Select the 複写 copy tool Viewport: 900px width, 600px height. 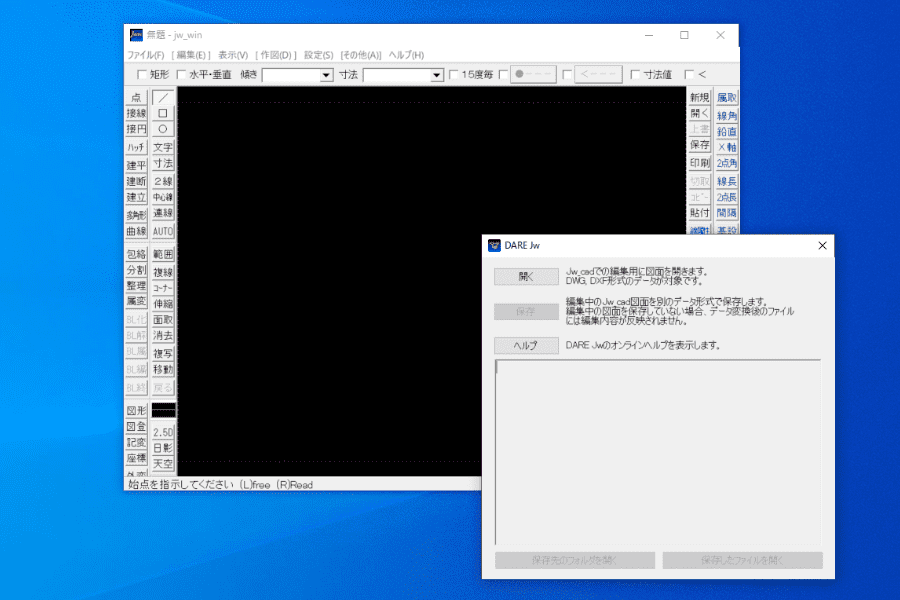[163, 353]
